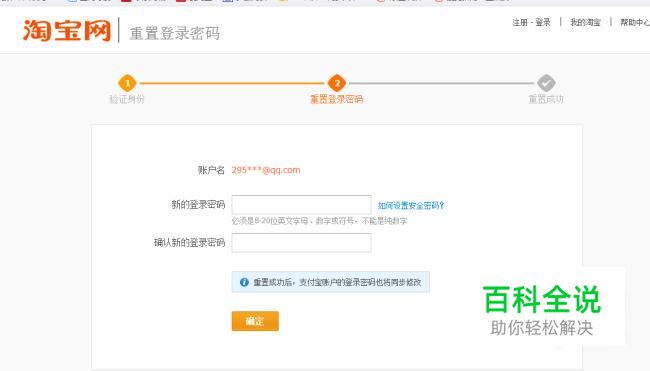
Task: Open 帮助中心 link in header
Action: 635,22
